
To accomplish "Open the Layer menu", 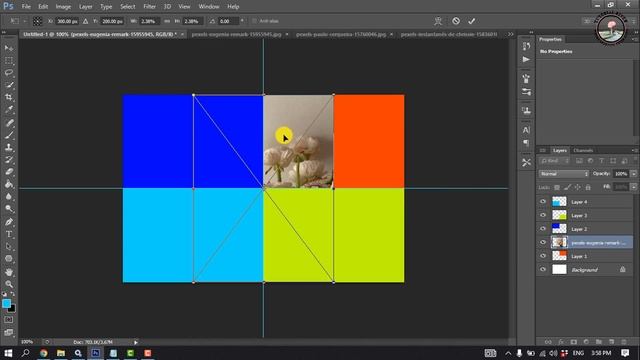I will pos(85,7).
